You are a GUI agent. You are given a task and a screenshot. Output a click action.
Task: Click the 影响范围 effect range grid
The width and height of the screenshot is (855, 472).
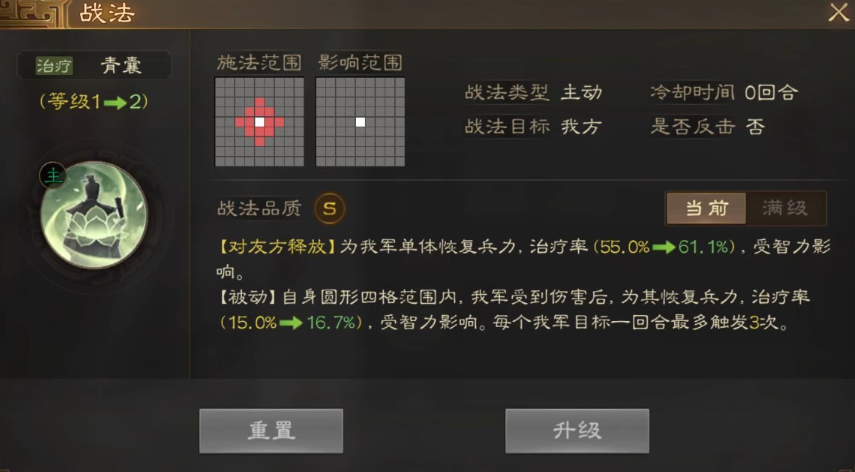[360, 122]
